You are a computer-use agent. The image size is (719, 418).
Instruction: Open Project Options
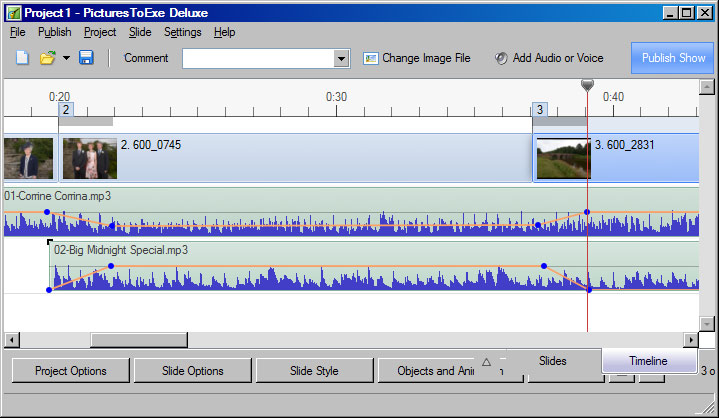click(x=70, y=371)
